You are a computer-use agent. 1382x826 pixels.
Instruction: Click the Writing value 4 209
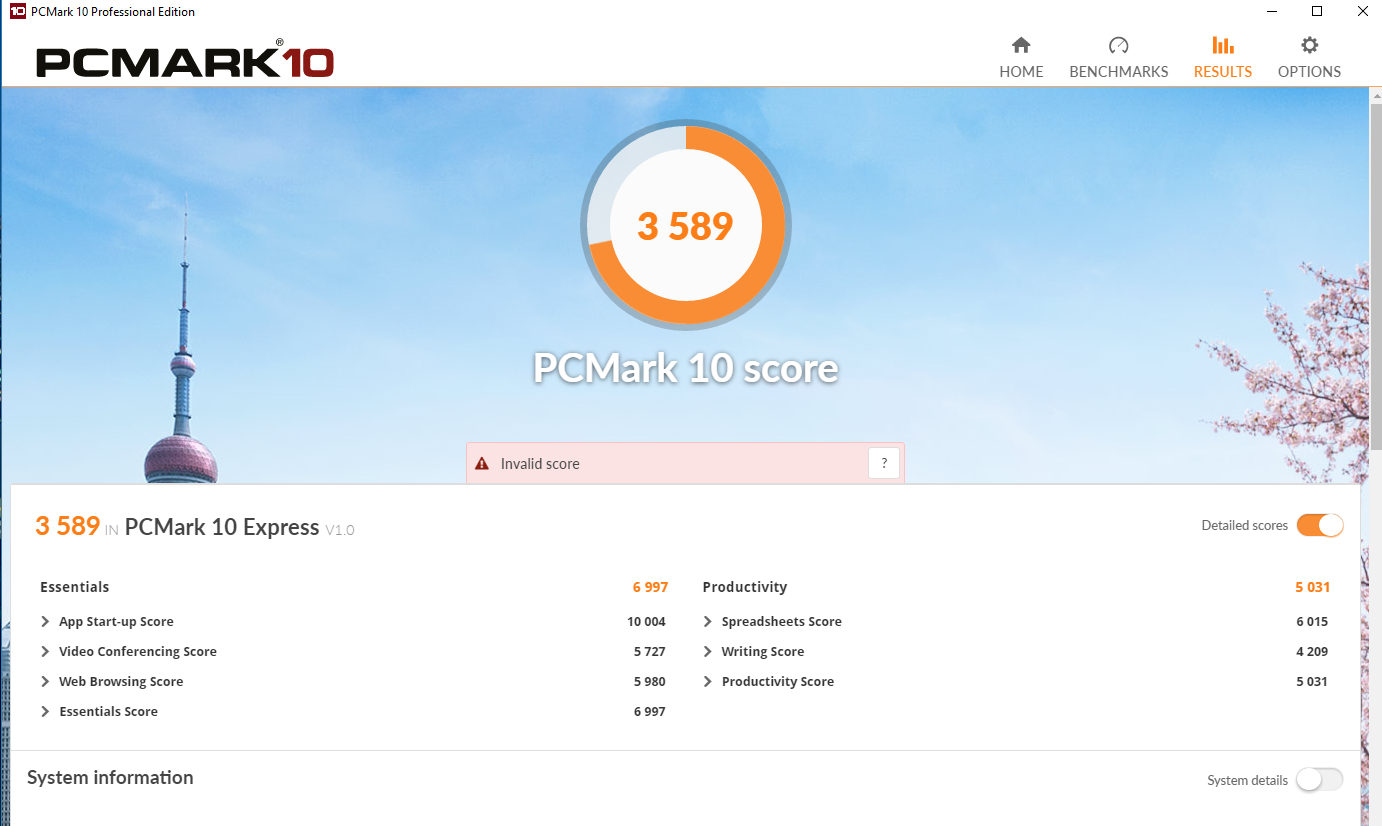pyautogui.click(x=1312, y=651)
